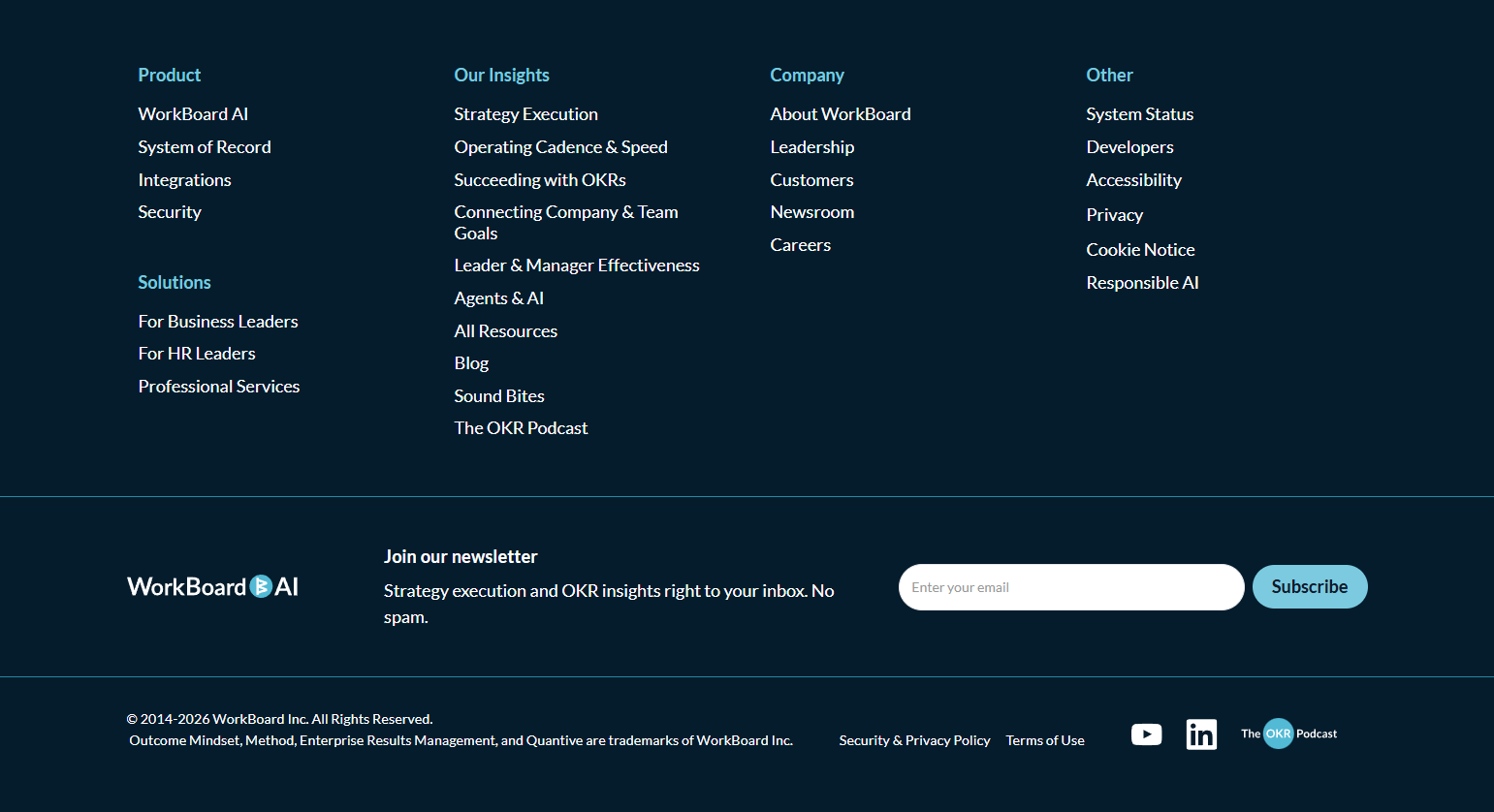Open the Succeeding with OKRs page
This screenshot has height=812, width=1494.
coord(539,179)
